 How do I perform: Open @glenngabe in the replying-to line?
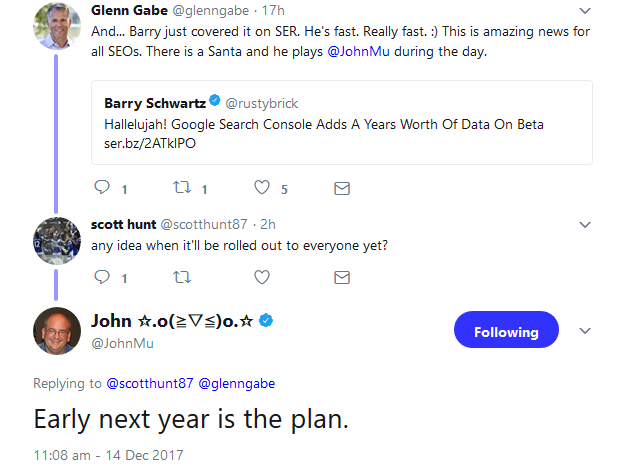[x=239, y=382]
